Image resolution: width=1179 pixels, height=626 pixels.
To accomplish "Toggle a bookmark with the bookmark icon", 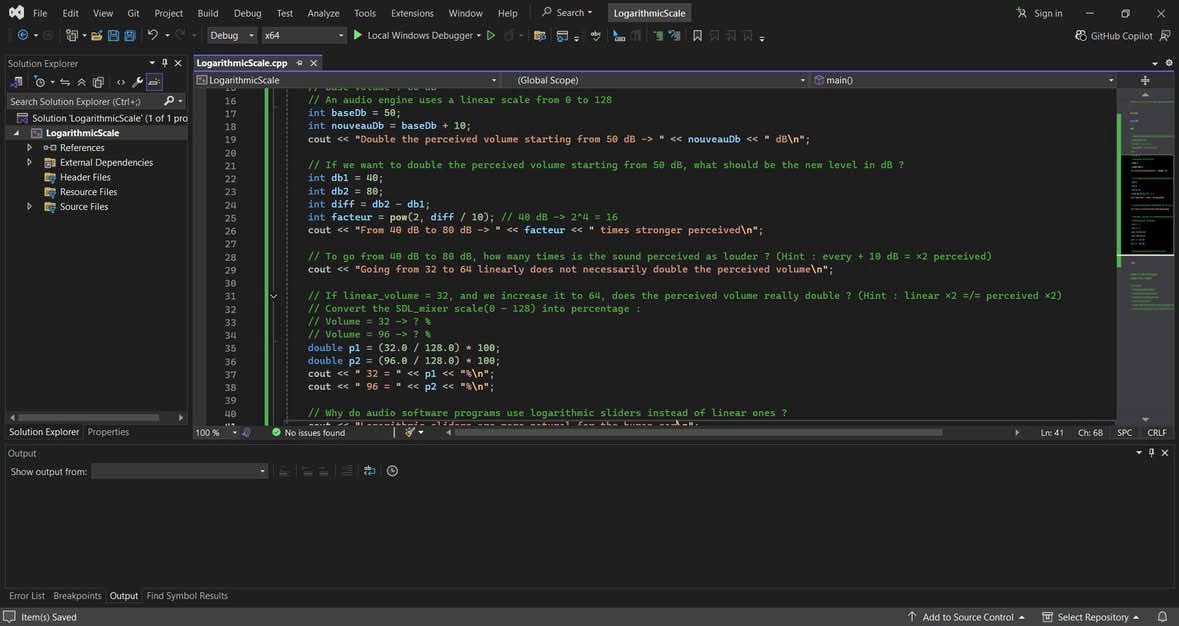I will tap(697, 35).
